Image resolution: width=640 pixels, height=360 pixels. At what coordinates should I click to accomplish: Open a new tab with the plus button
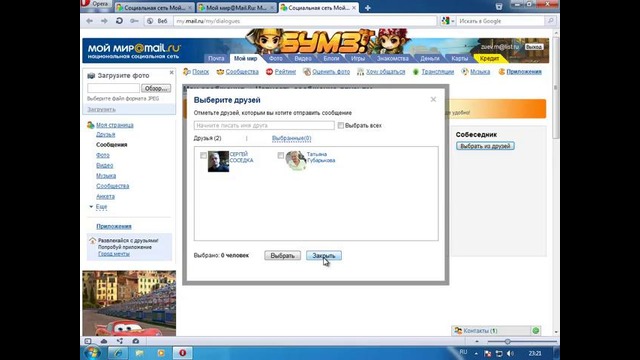367,8
